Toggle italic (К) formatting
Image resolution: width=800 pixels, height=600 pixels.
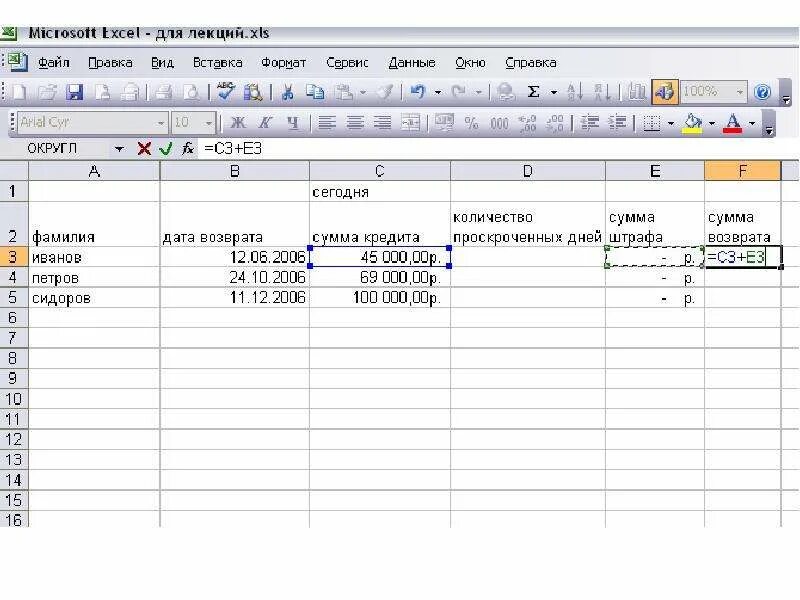tap(264, 122)
